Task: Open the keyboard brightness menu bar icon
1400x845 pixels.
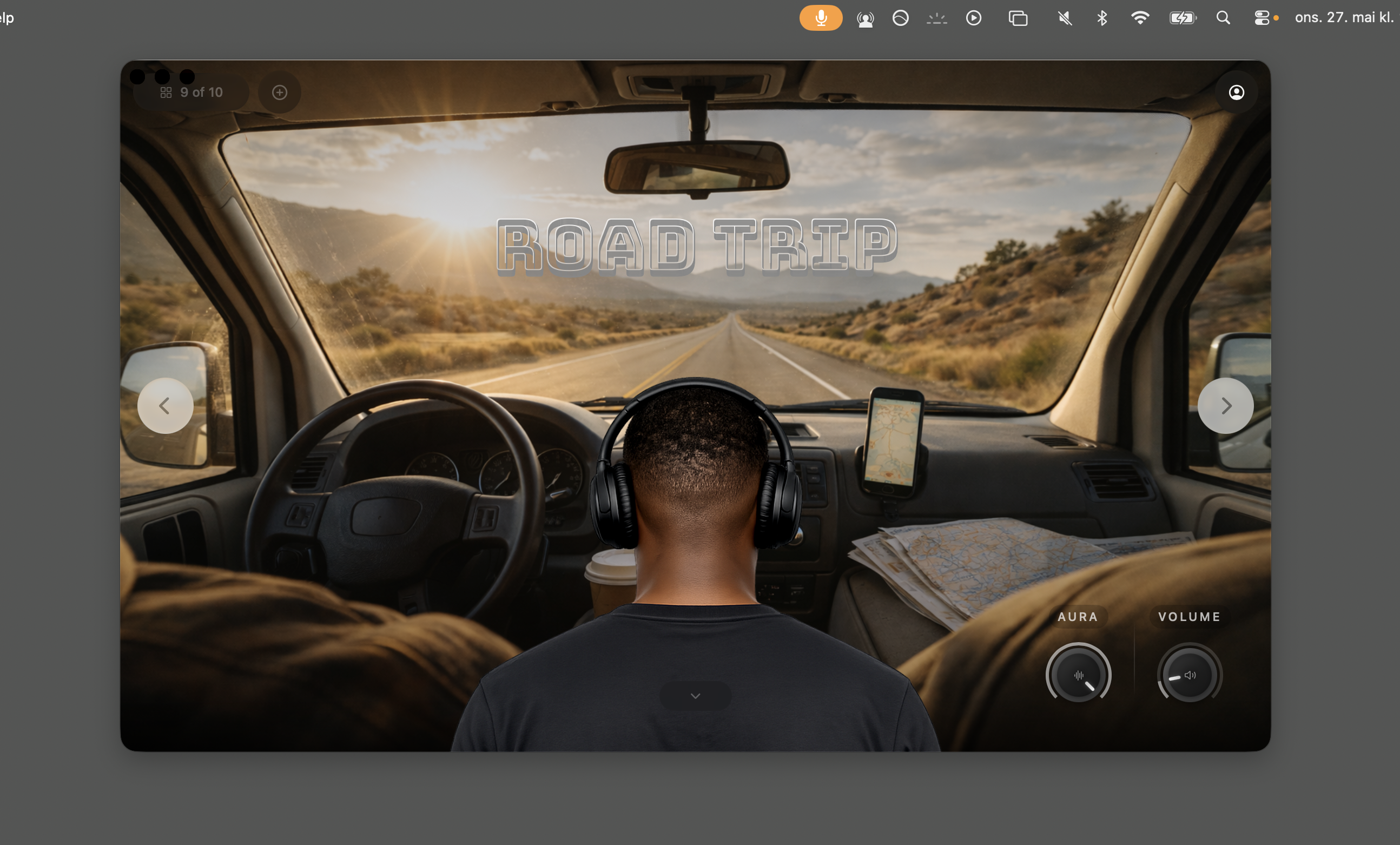Action: (x=937, y=19)
